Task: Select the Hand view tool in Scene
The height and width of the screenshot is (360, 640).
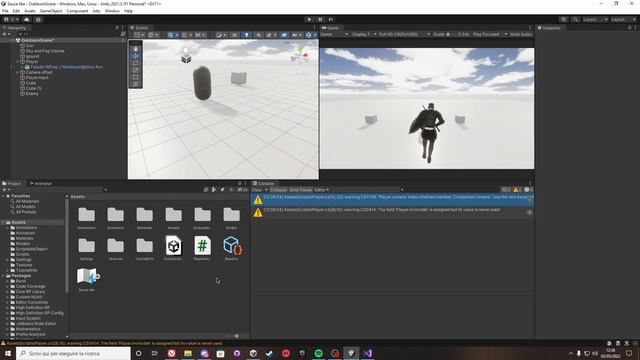Action: click(x=136, y=49)
